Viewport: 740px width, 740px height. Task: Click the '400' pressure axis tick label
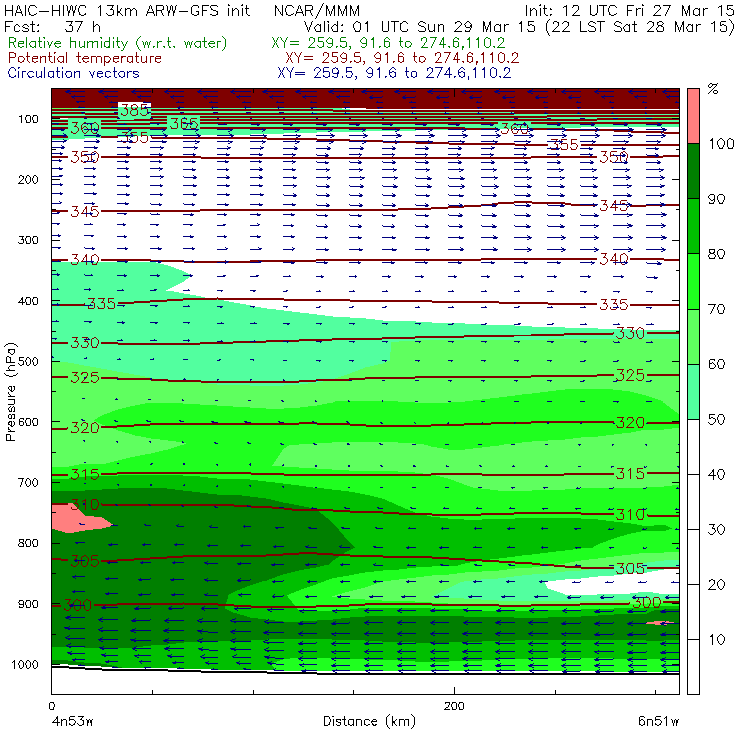(x=28, y=301)
